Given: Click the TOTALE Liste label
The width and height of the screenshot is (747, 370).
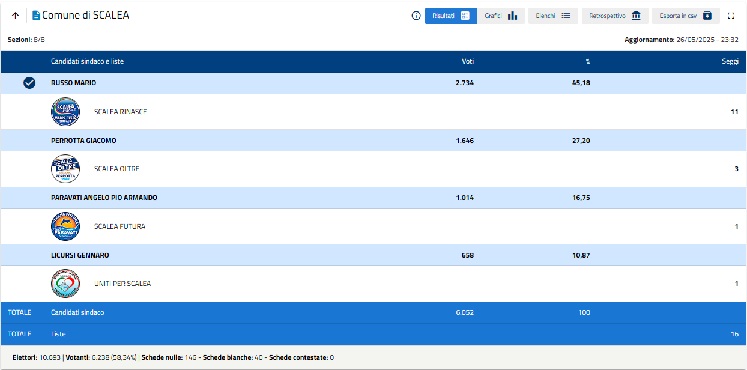Looking at the screenshot, I should [58, 334].
